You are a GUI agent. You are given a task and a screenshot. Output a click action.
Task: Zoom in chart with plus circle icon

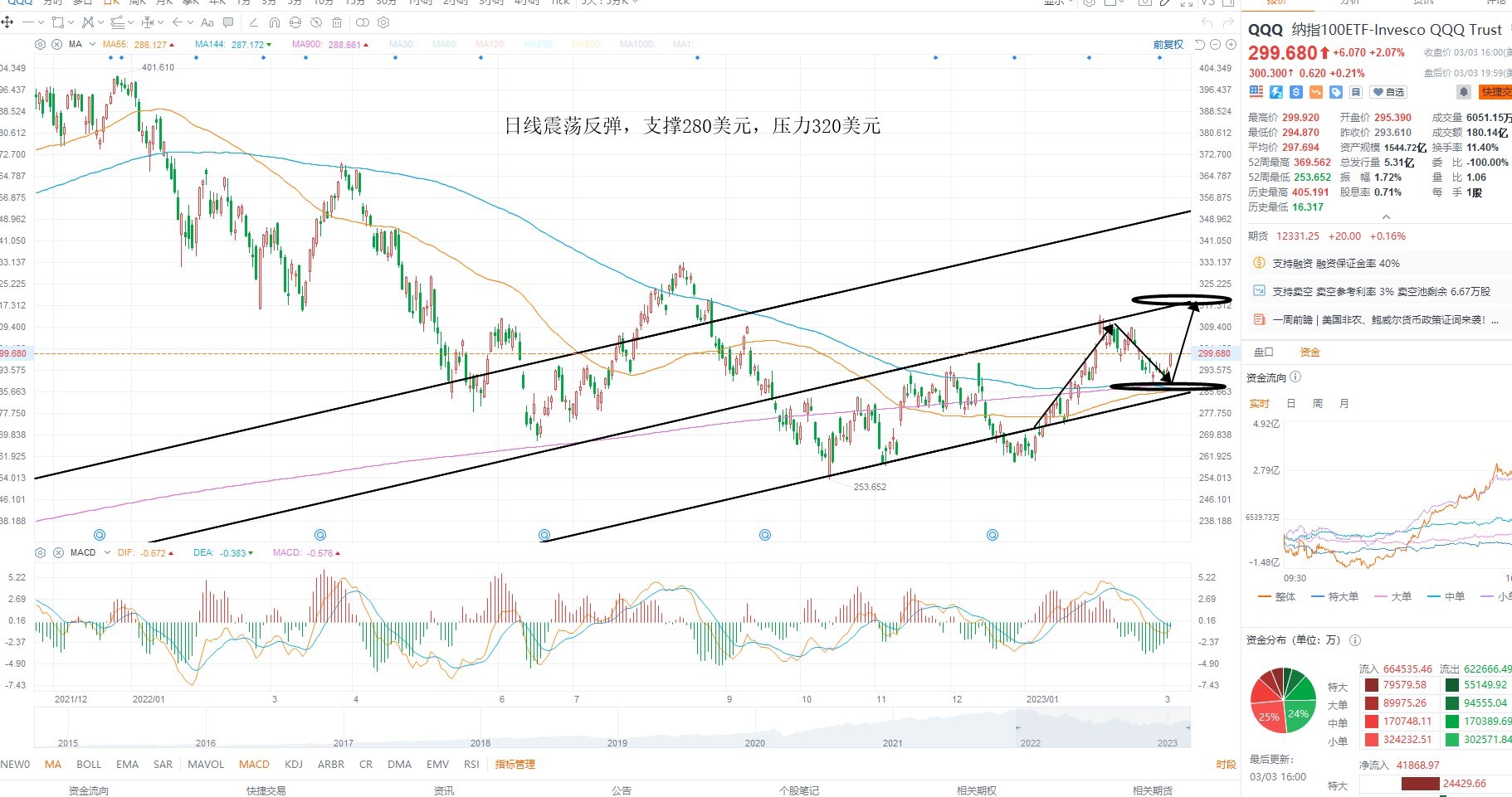(x=1230, y=44)
